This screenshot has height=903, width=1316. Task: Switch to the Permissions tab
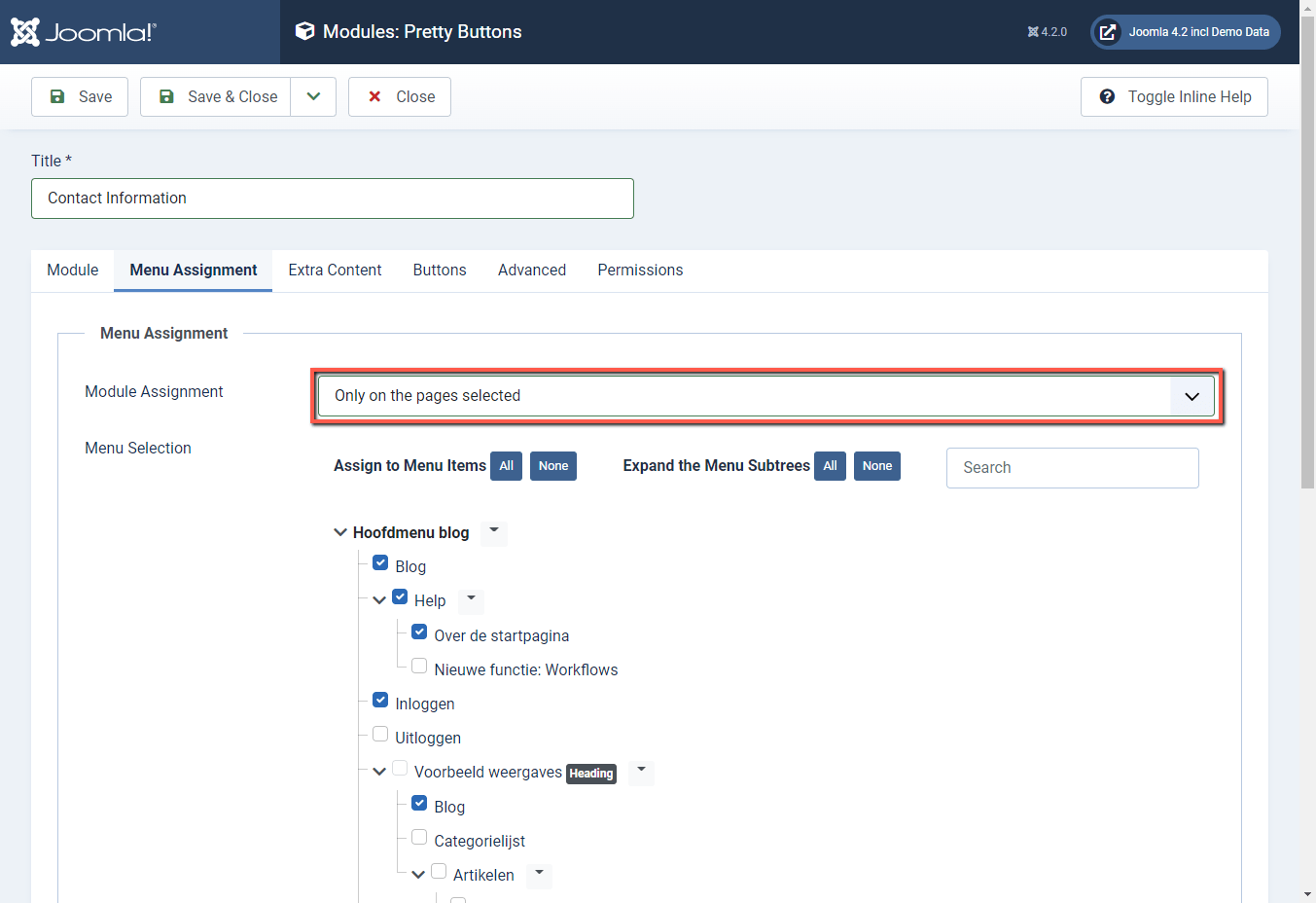click(640, 270)
